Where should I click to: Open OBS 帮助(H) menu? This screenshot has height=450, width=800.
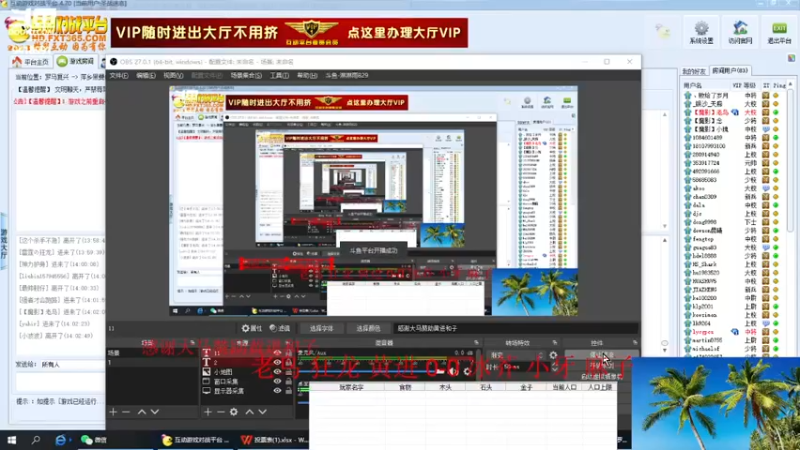tap(307, 76)
